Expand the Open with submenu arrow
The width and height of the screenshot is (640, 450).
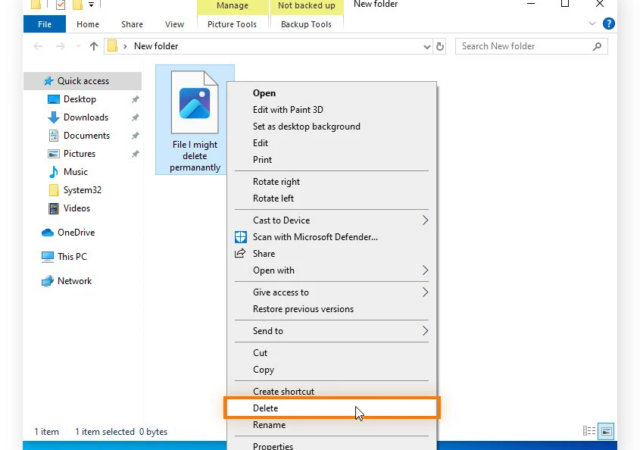[x=425, y=270]
